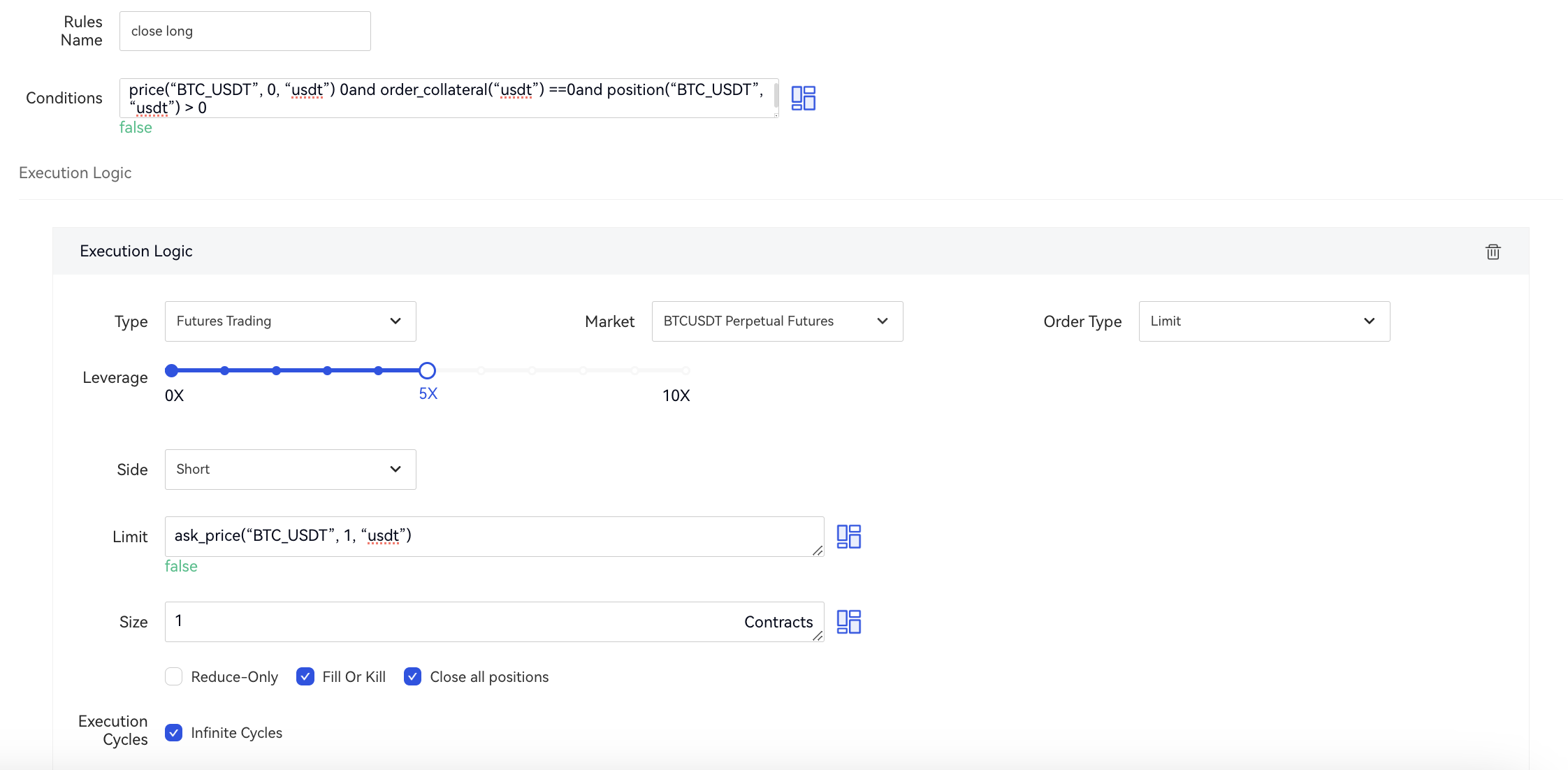Click into the Conditions expression text box
This screenshot has width=1568, height=770.
447,98
